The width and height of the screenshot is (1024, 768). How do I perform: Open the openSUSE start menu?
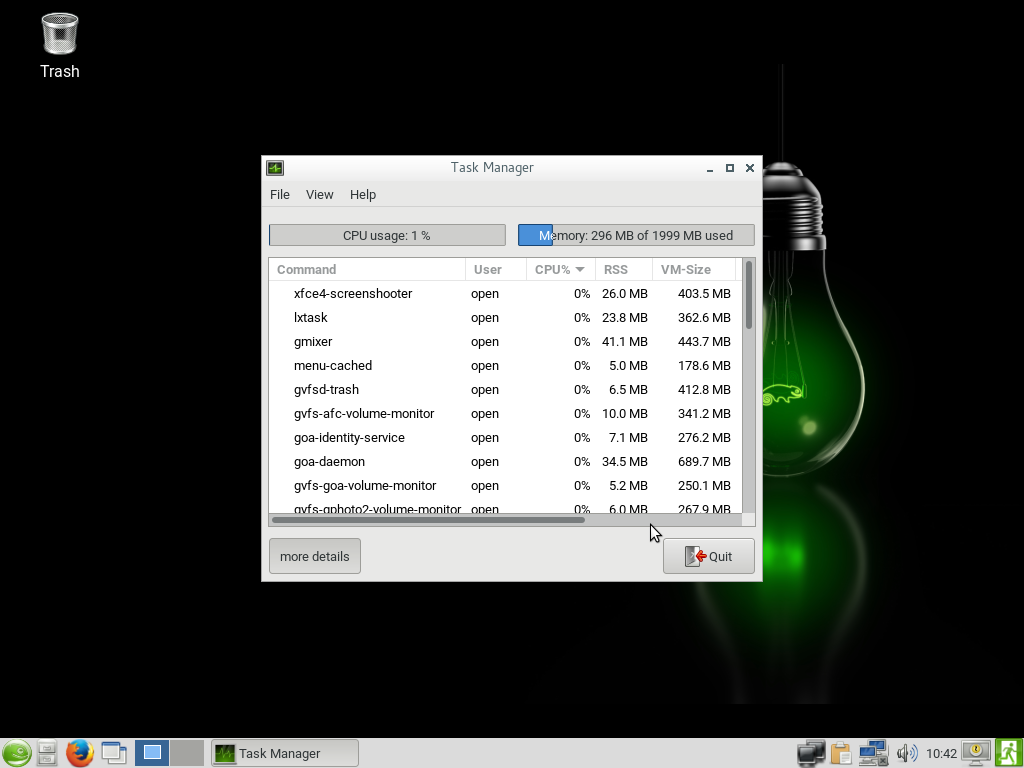16,753
